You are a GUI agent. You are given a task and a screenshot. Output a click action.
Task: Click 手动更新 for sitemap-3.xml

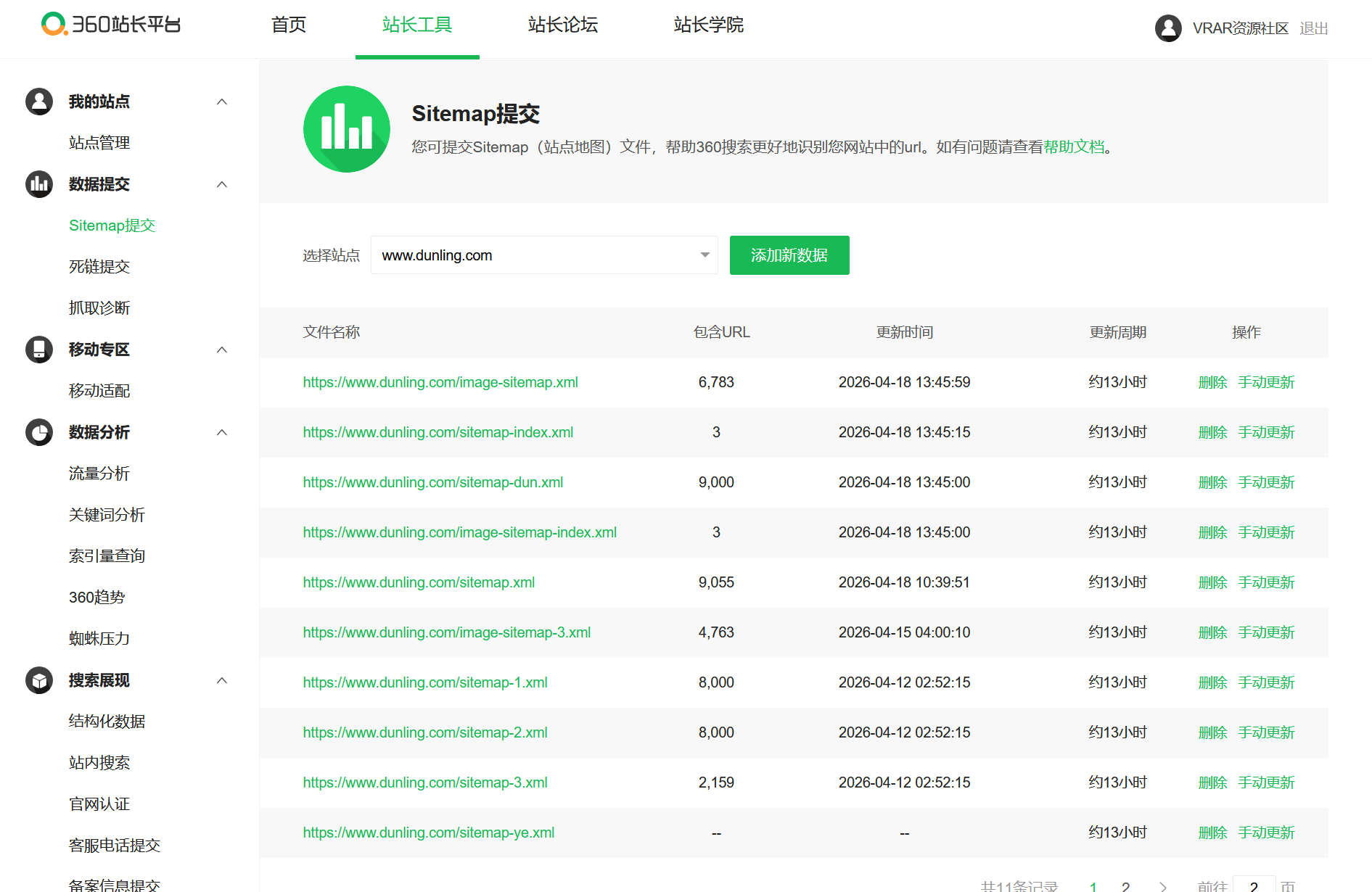pyautogui.click(x=1266, y=782)
